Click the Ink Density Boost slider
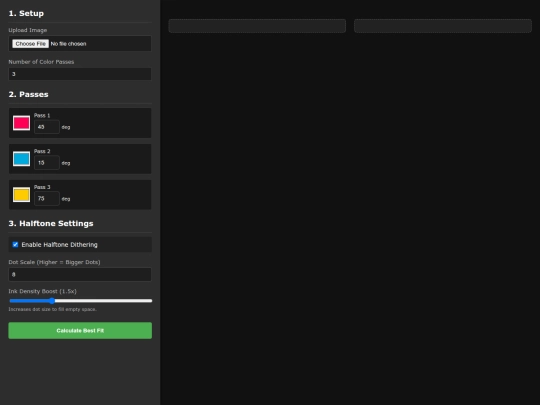The height and width of the screenshot is (405, 540). tap(81, 301)
